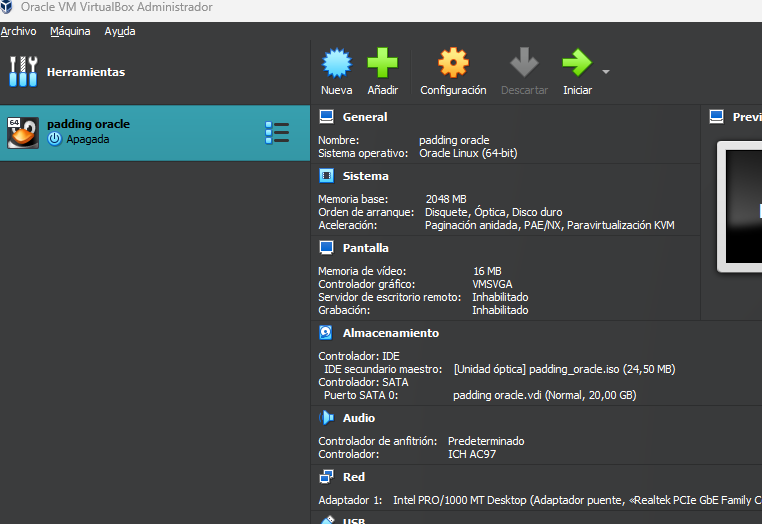Click the General section monitor icon

pos(326,117)
